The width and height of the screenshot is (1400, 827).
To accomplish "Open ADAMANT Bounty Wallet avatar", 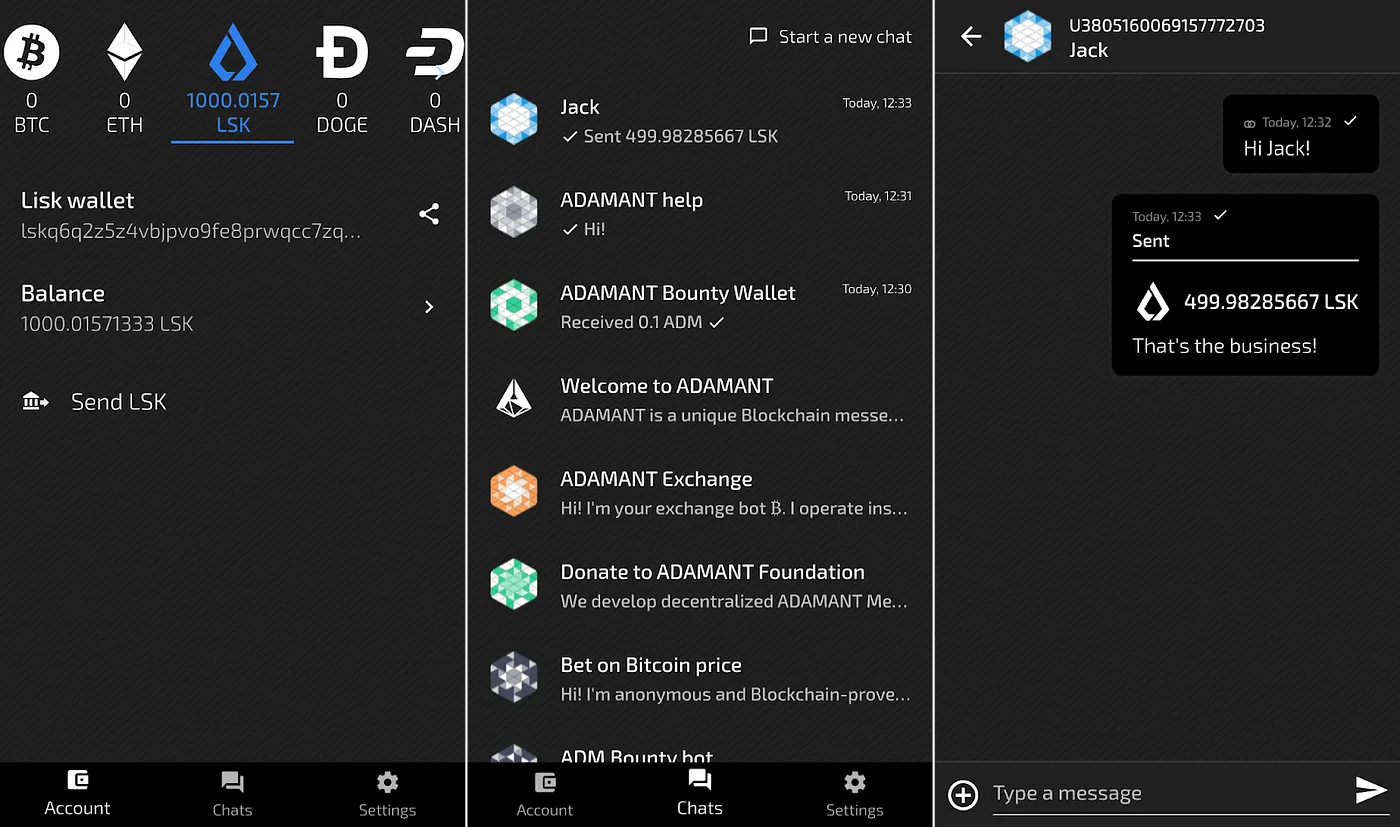I will pos(514,306).
